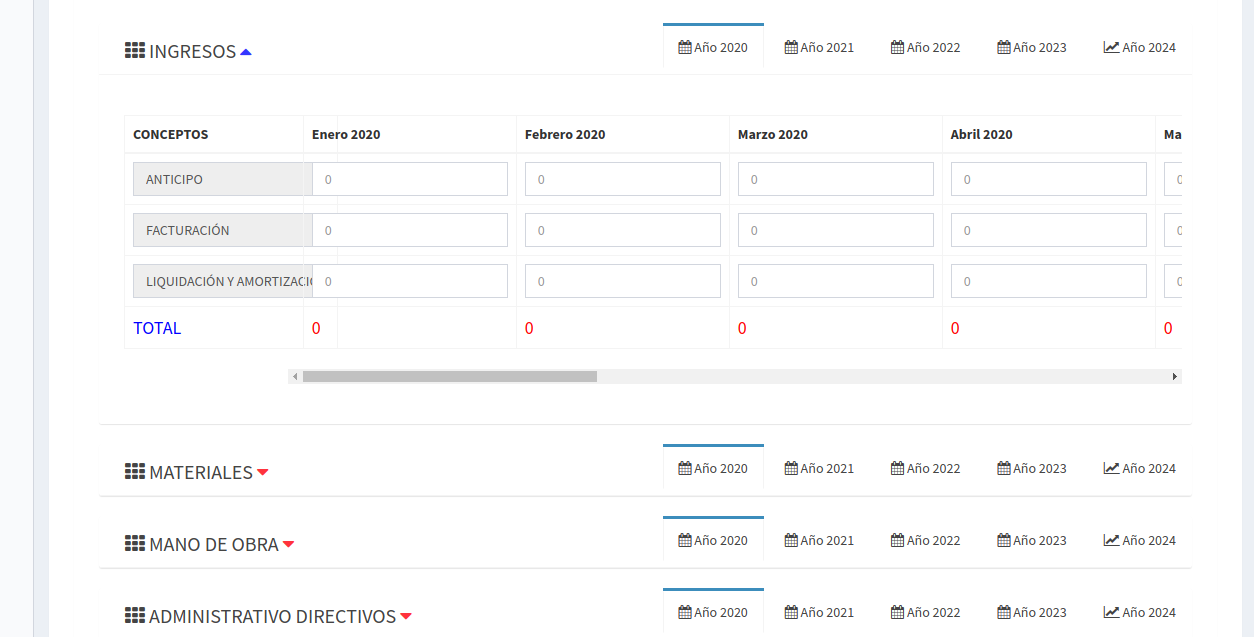Click the ANTICIPO field for Enero 2020
This screenshot has width=1254, height=637.
coord(410,179)
